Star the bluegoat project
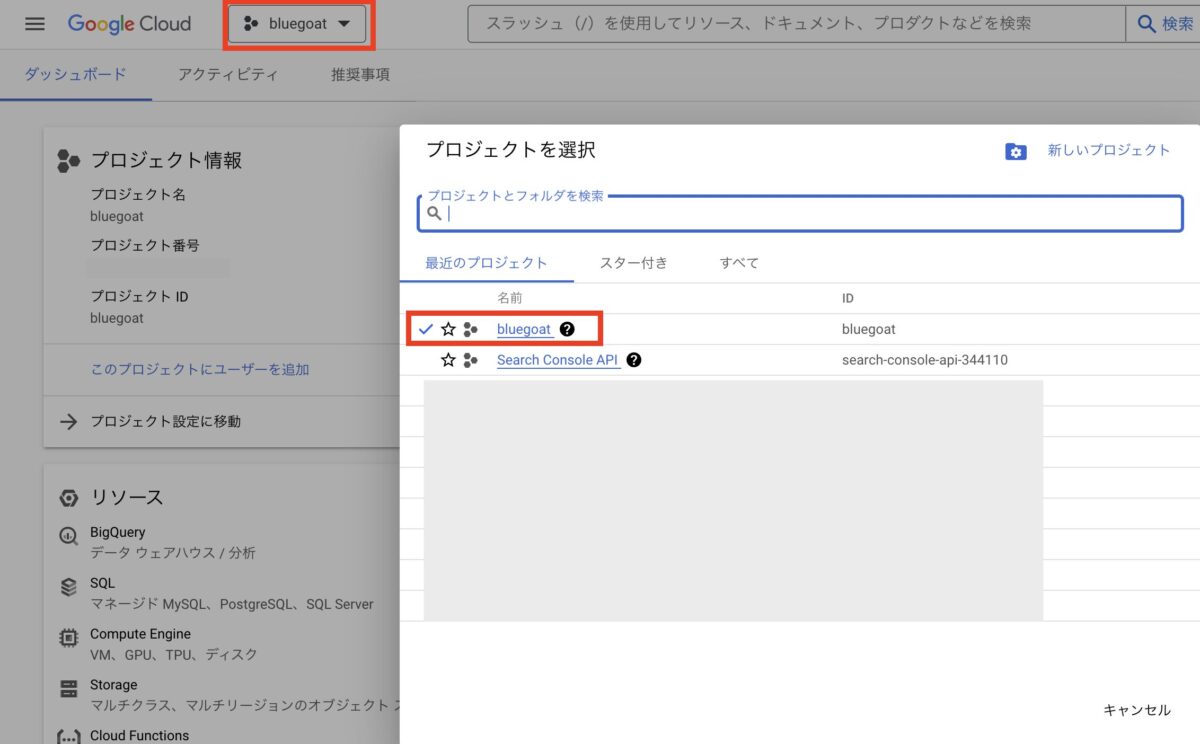The image size is (1200, 744). [x=448, y=329]
